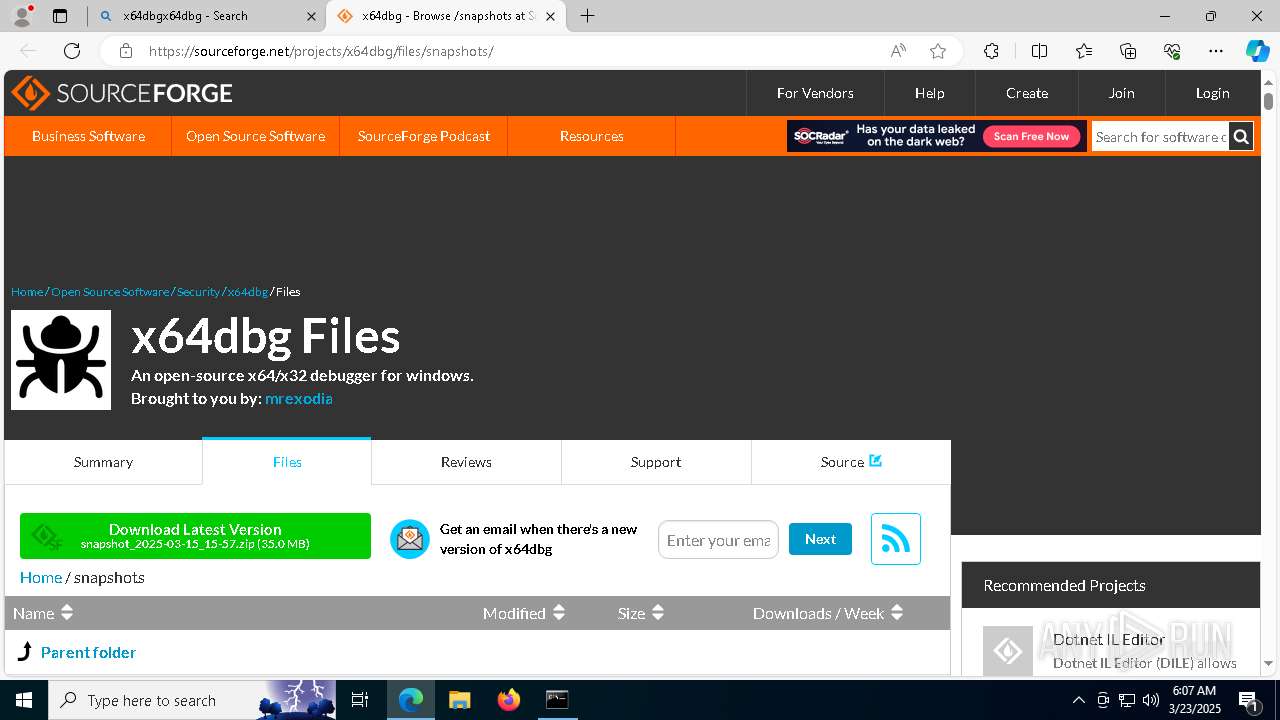Open the RSS feed icon
The height and width of the screenshot is (720, 1280).
click(896, 539)
